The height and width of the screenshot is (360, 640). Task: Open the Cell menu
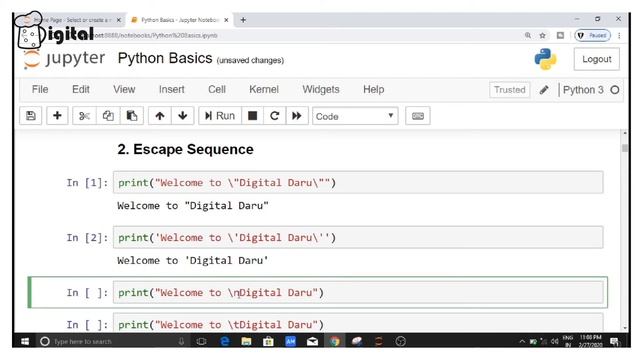[x=217, y=89]
